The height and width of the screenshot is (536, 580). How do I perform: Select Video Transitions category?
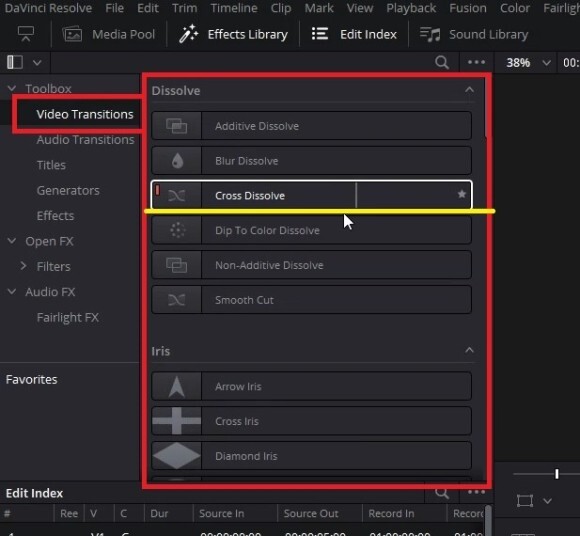coord(85,114)
